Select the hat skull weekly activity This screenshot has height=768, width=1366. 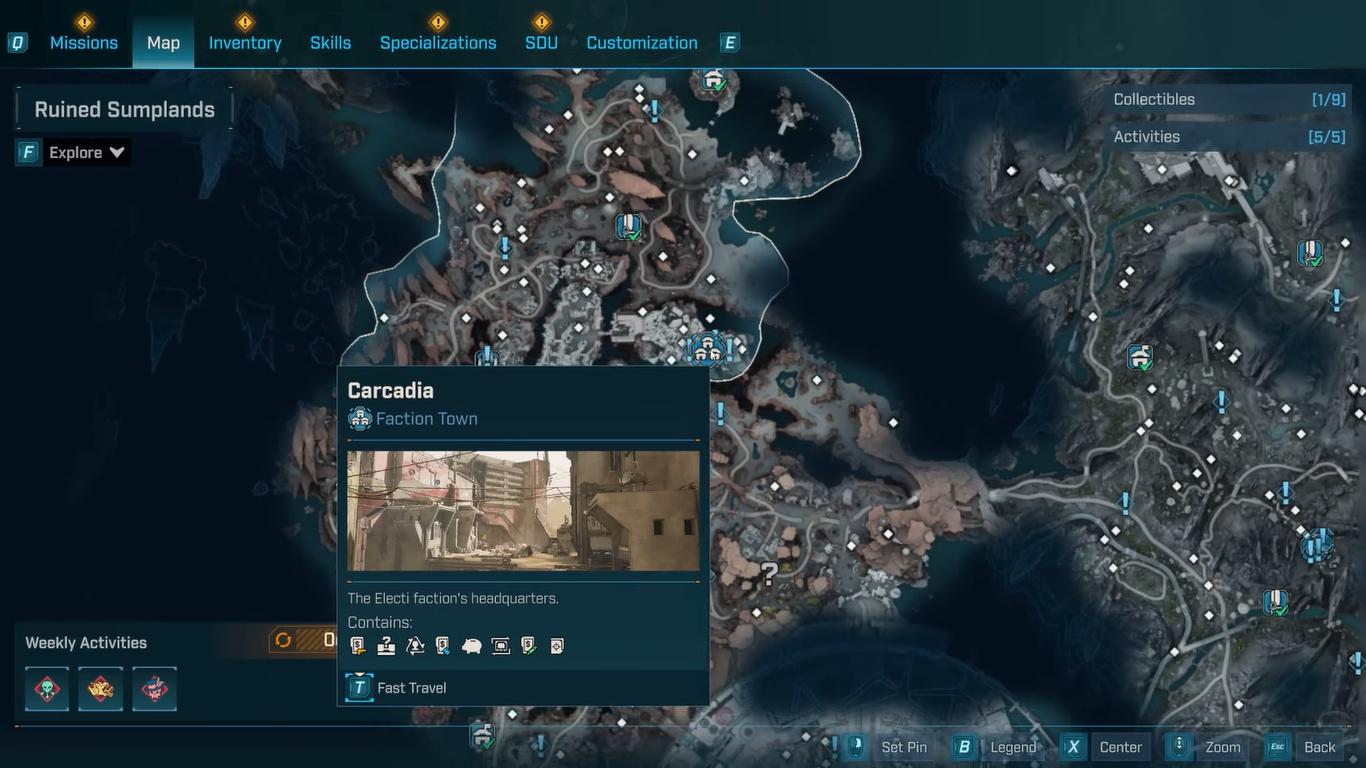coord(154,689)
